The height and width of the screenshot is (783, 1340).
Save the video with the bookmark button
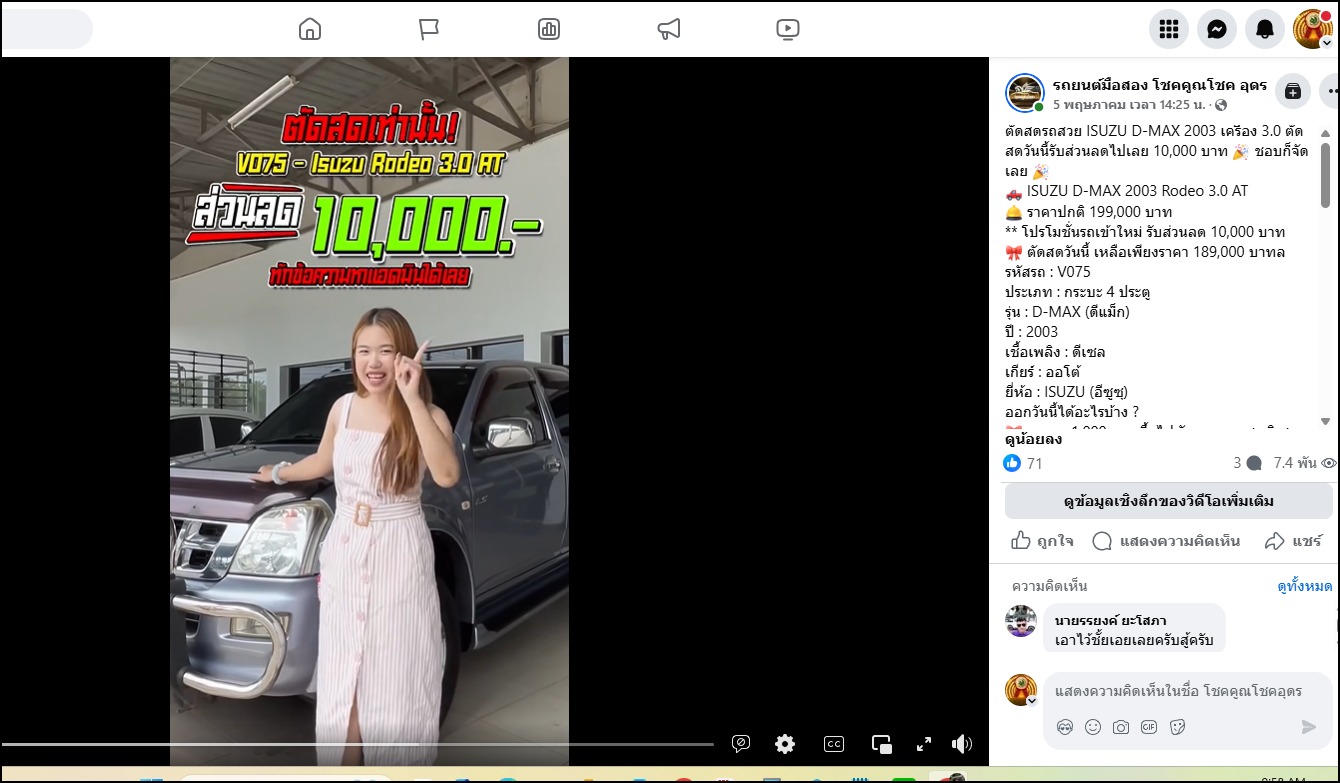click(1293, 91)
